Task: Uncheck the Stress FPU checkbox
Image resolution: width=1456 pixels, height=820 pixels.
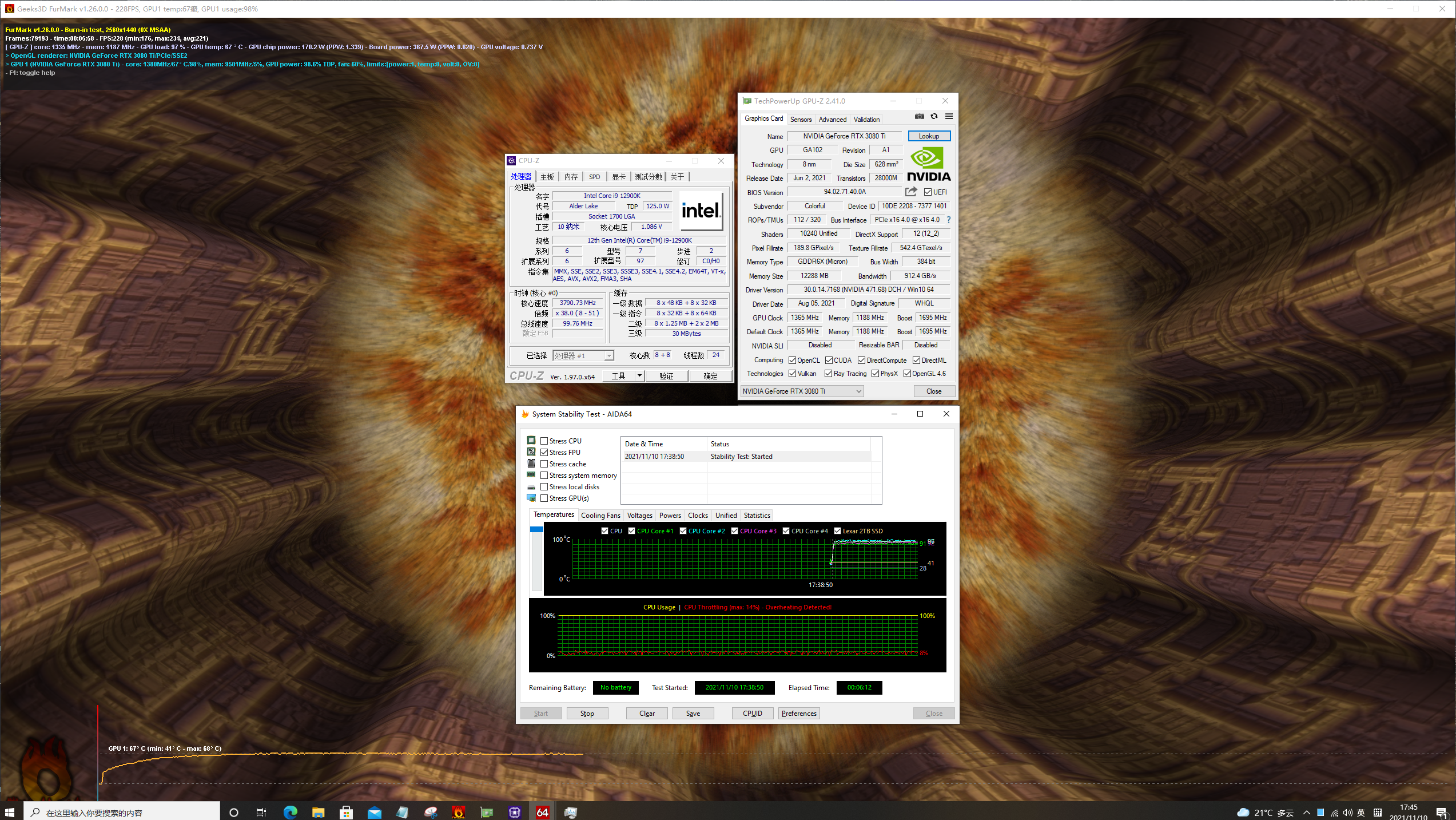Action: click(544, 452)
